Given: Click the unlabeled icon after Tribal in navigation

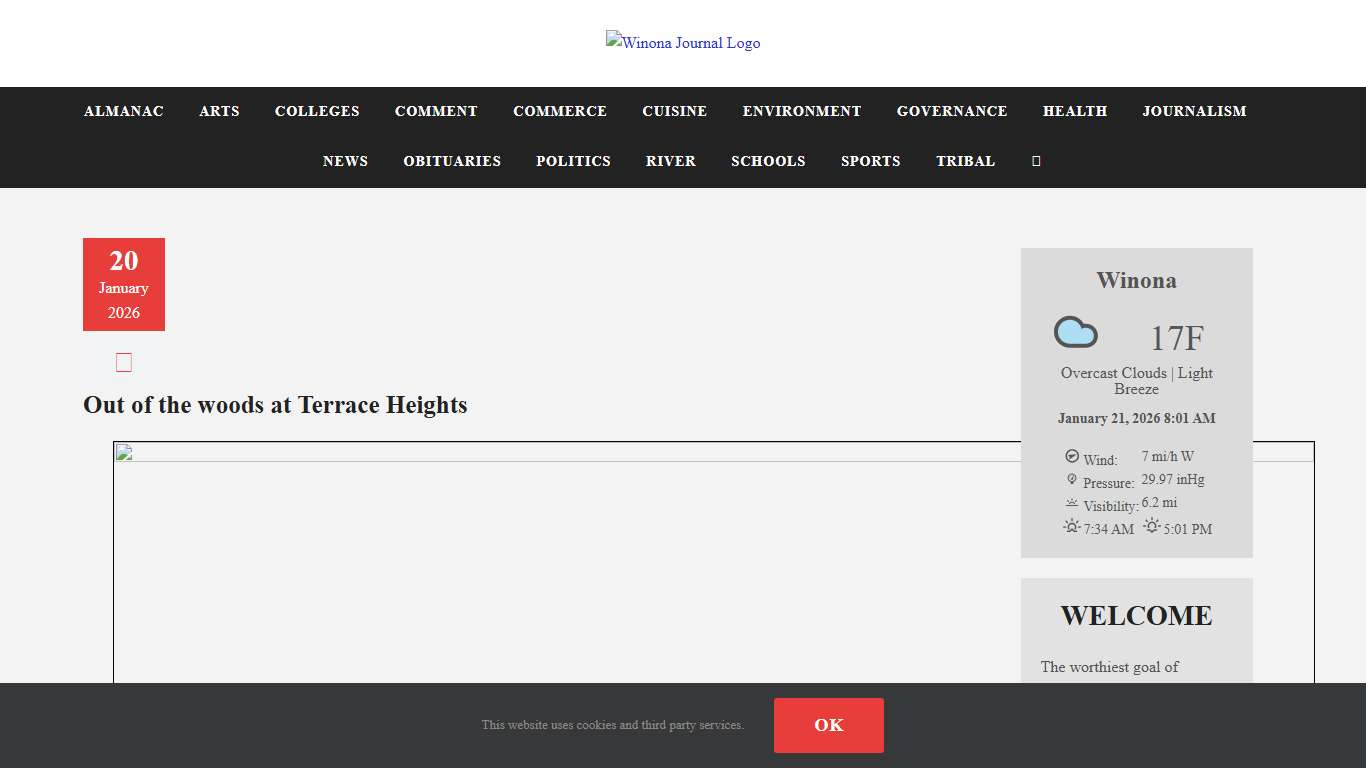Looking at the screenshot, I should point(1036,161).
